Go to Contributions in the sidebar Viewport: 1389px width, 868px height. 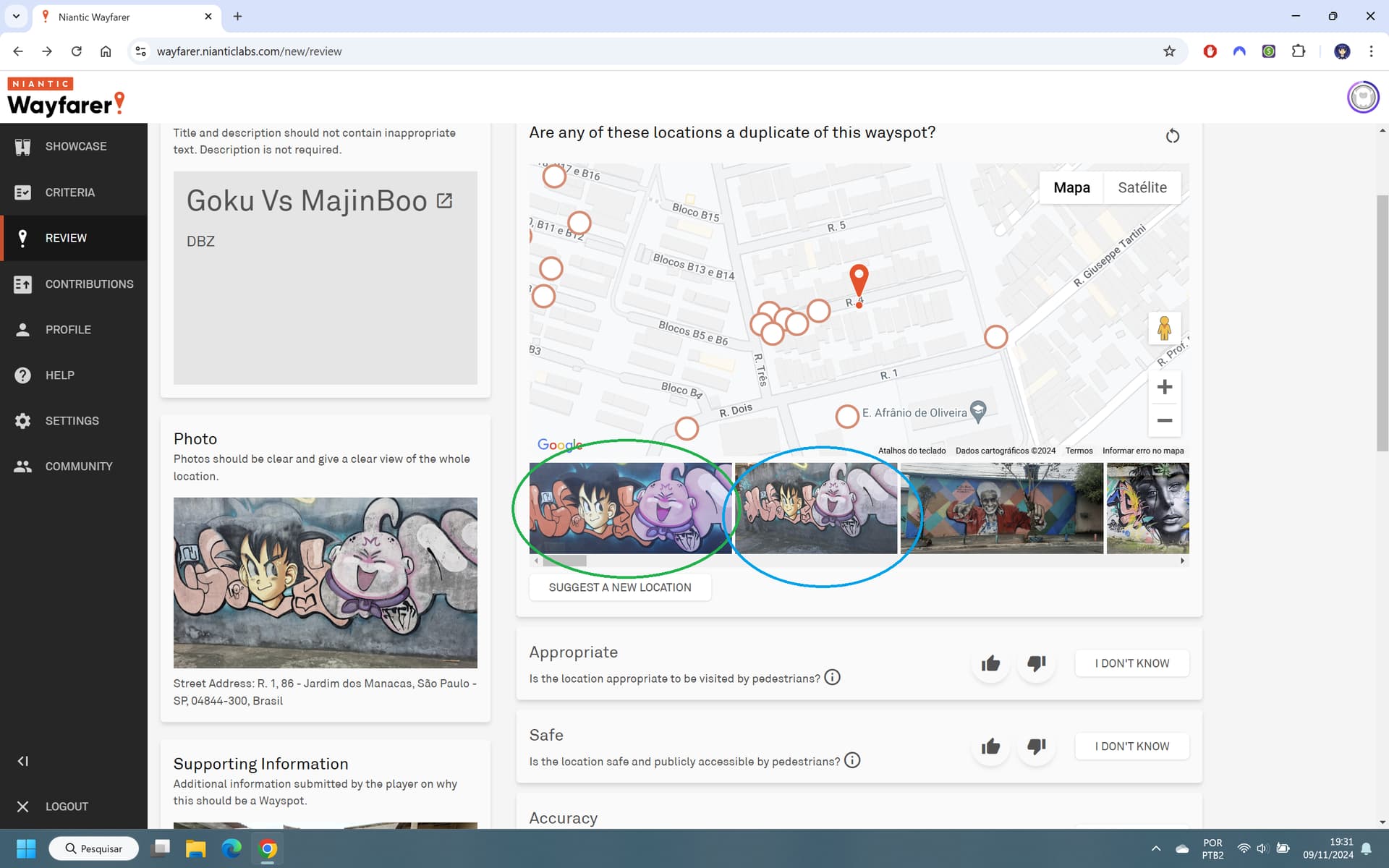coord(74,284)
